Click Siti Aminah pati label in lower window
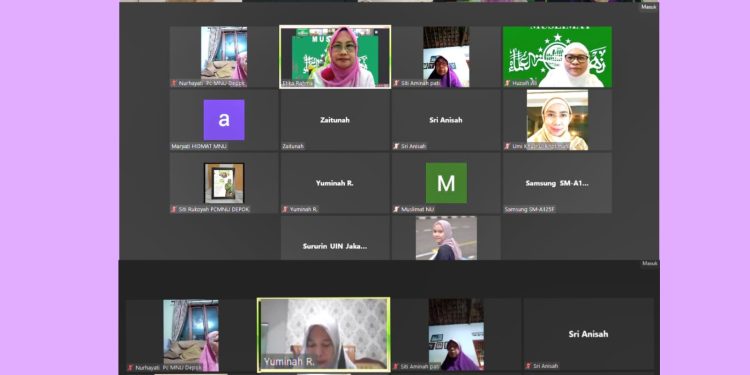 [420, 366]
